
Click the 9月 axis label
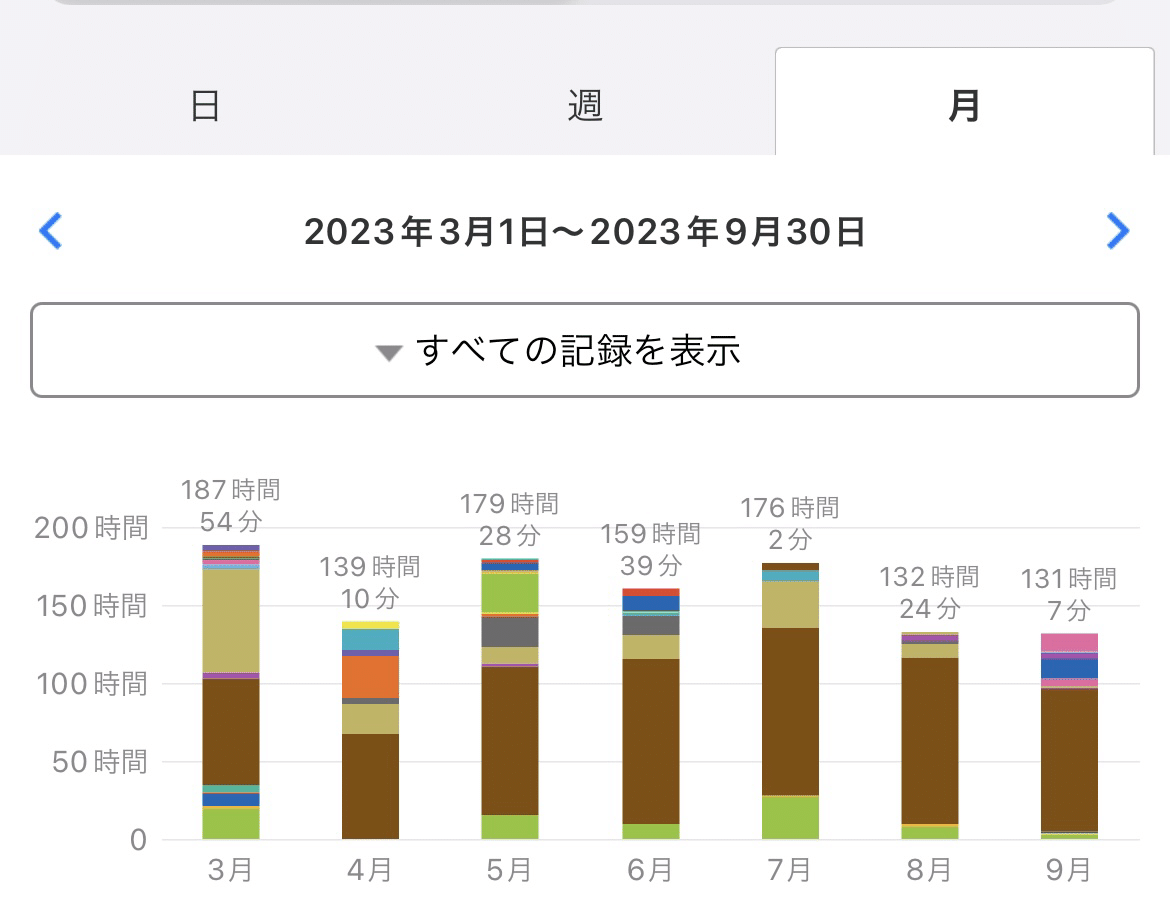click(1069, 869)
